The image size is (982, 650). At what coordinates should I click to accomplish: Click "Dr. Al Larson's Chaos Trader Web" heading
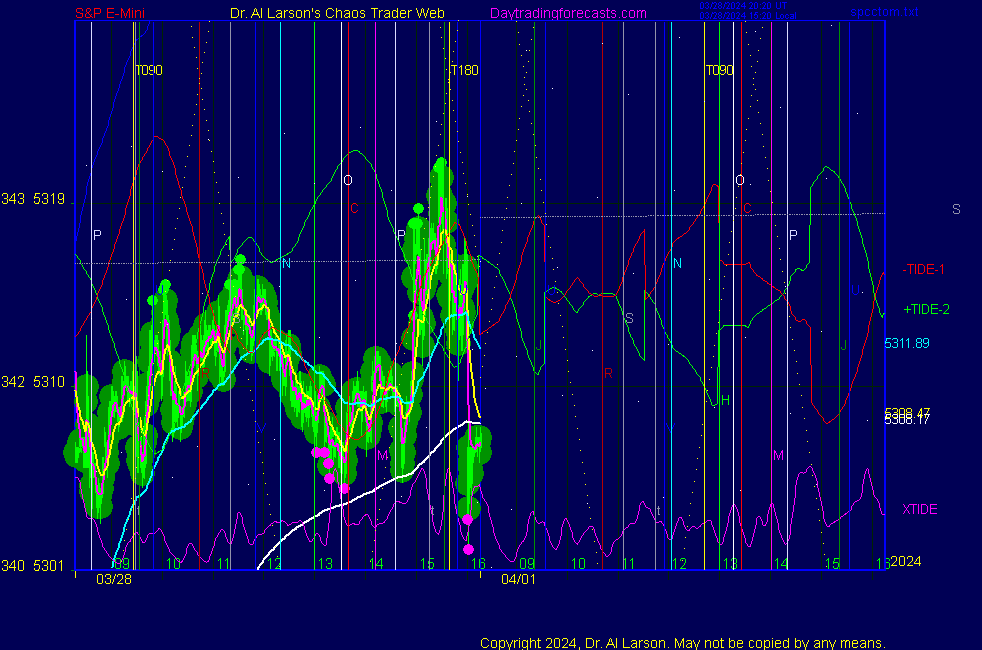click(x=337, y=13)
